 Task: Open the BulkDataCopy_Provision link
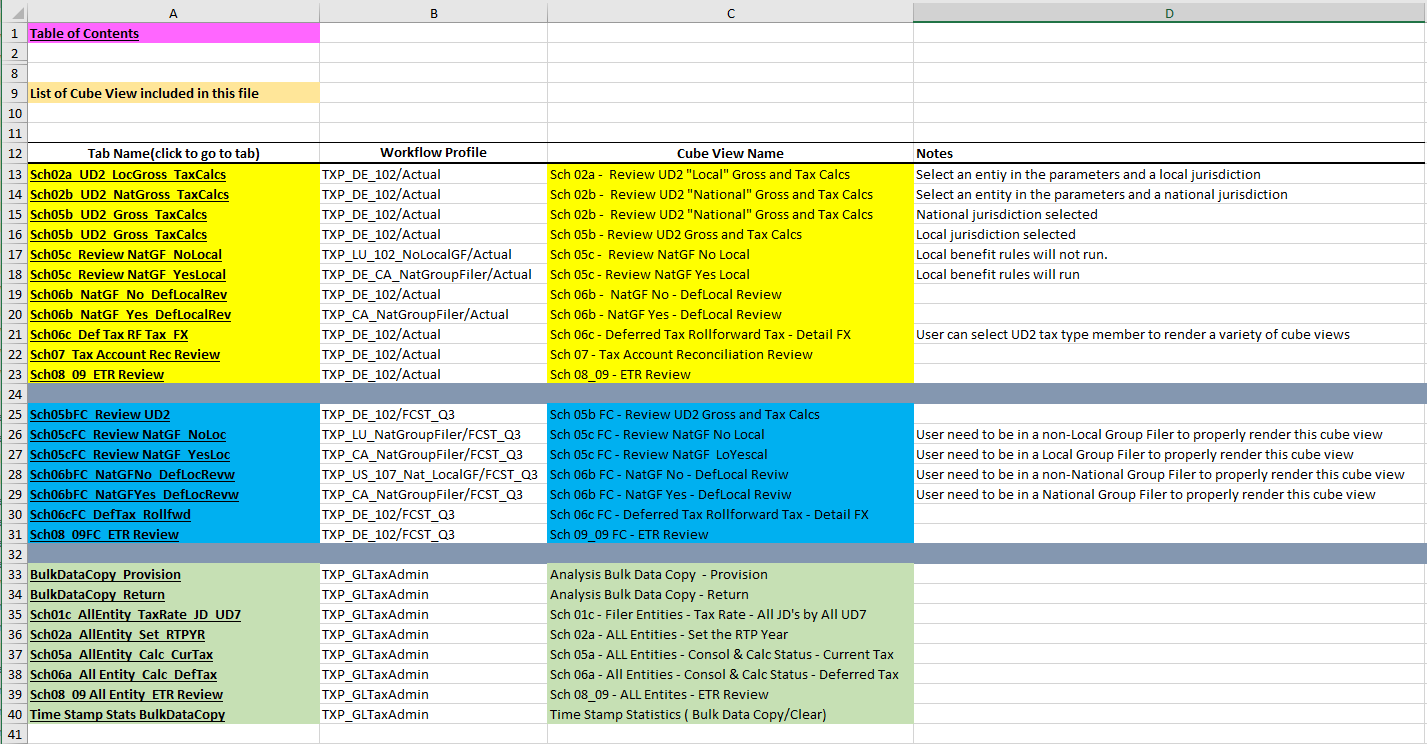tap(105, 574)
